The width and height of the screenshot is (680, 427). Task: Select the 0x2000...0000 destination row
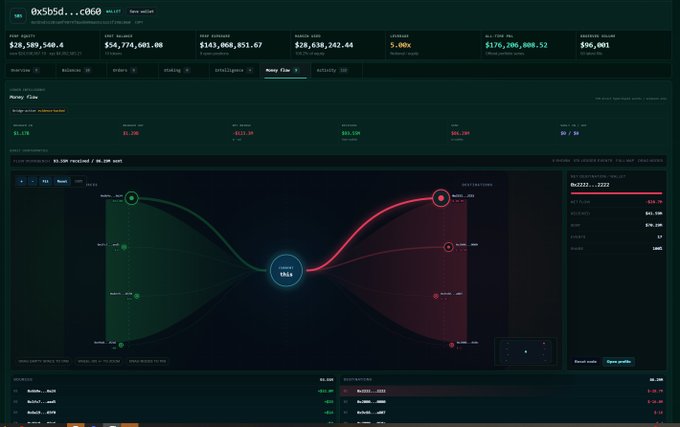(x=503, y=402)
